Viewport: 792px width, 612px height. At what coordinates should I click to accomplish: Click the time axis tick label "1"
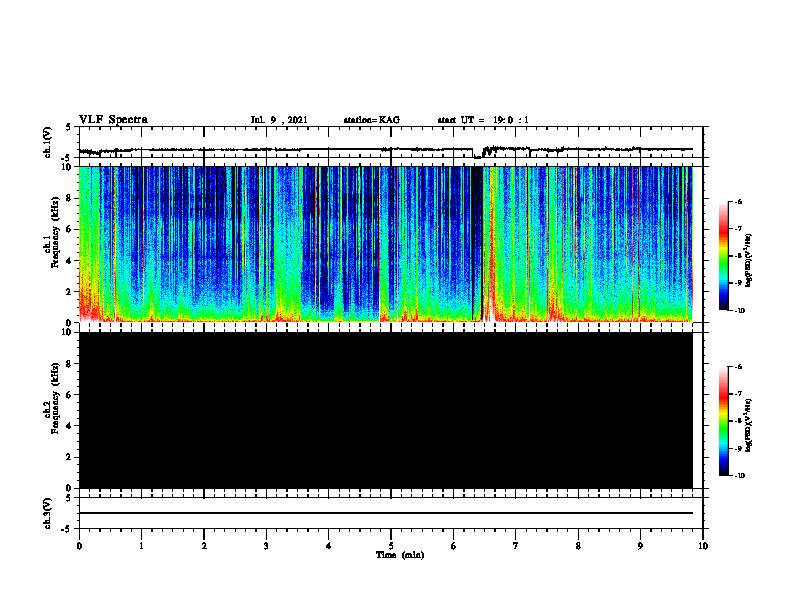141,546
